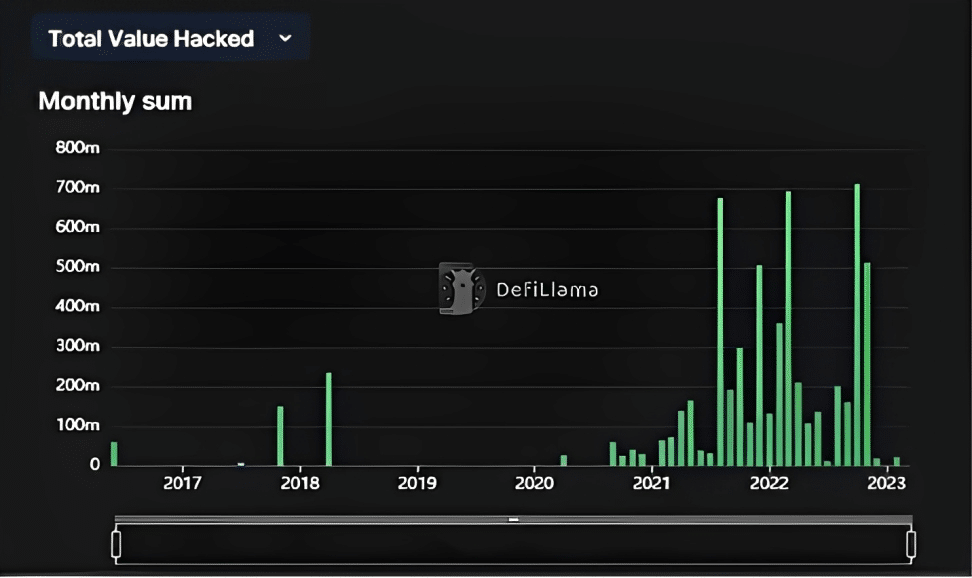Select the late-2017 bar near 150m

280,436
